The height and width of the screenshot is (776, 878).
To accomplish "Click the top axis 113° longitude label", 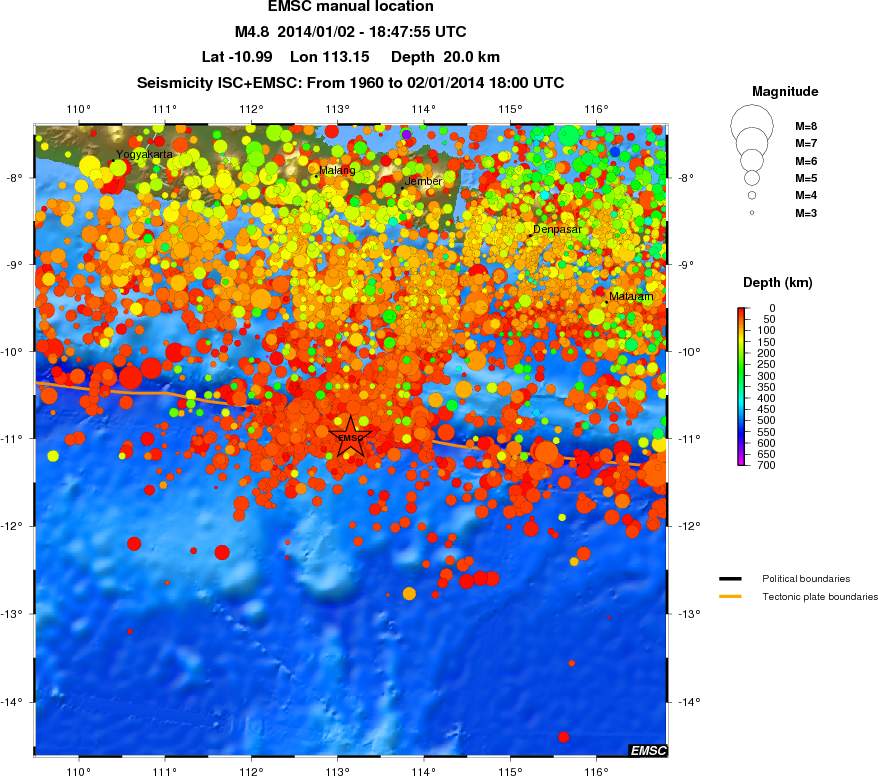I will coord(337,109).
